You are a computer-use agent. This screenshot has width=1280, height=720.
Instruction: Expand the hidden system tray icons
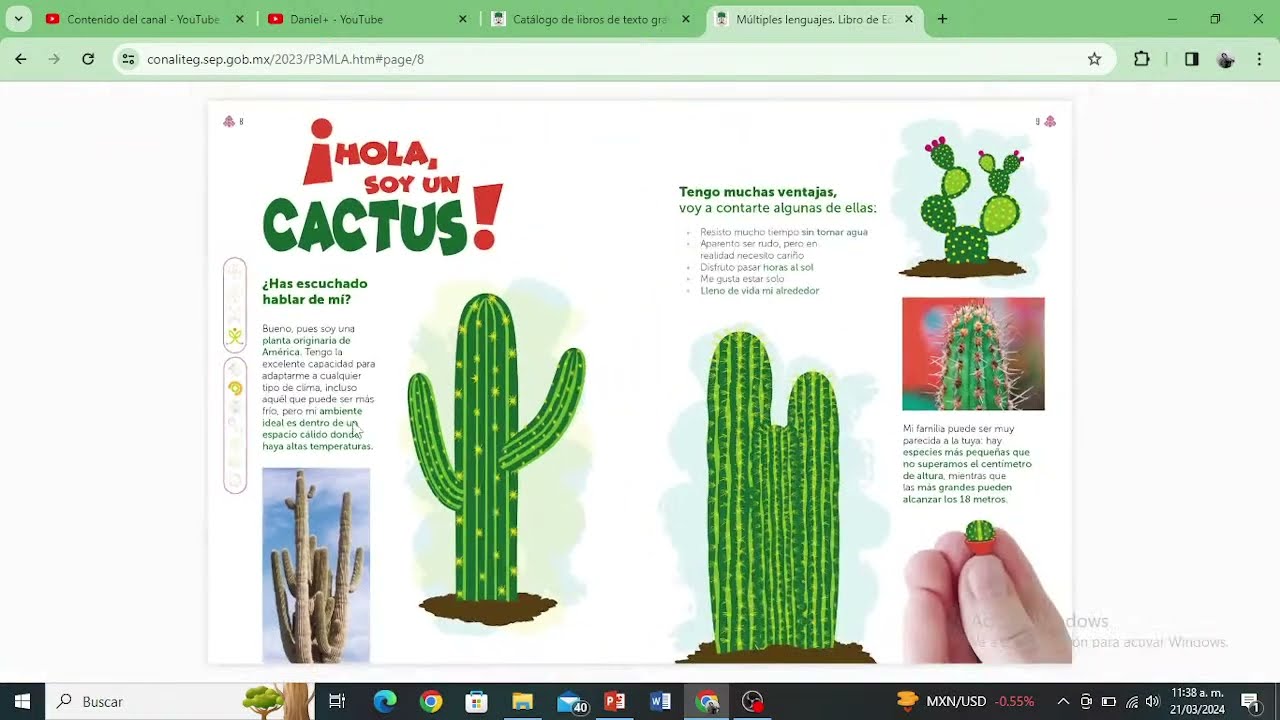(1063, 701)
